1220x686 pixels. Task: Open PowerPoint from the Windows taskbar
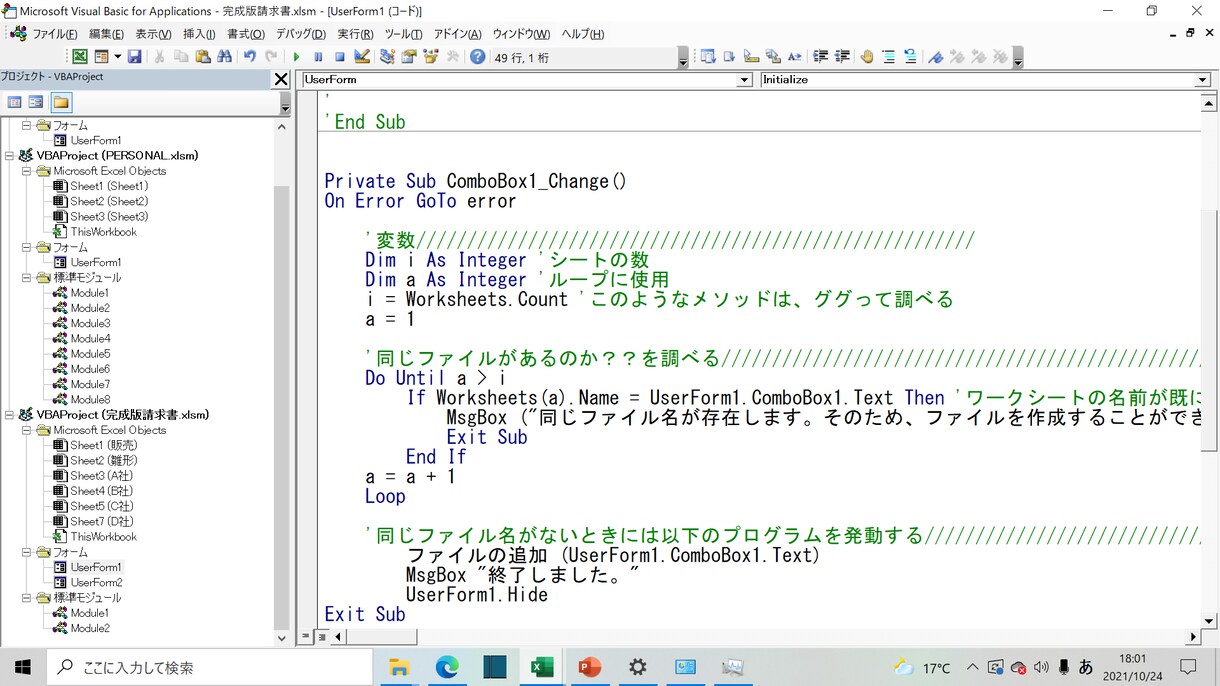[590, 667]
